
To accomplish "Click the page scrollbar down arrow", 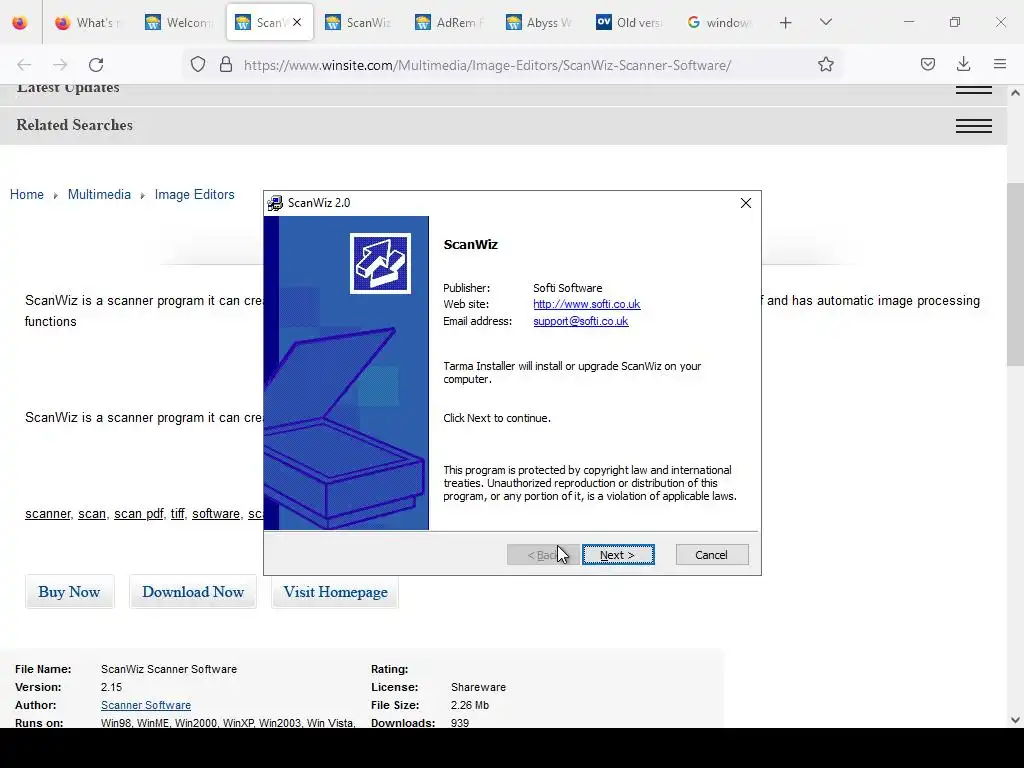I will [x=1015, y=720].
